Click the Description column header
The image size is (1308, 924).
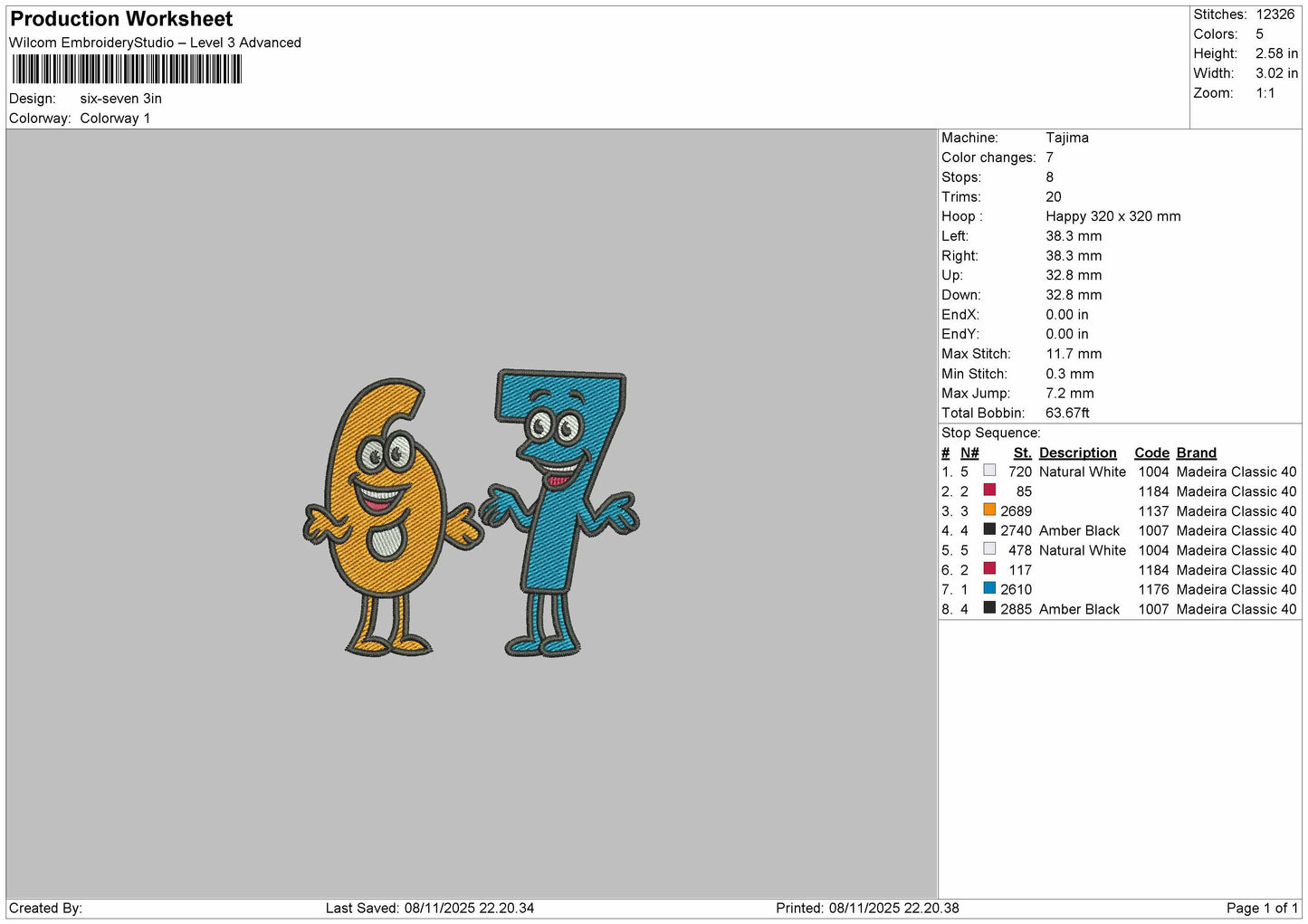(x=1077, y=452)
